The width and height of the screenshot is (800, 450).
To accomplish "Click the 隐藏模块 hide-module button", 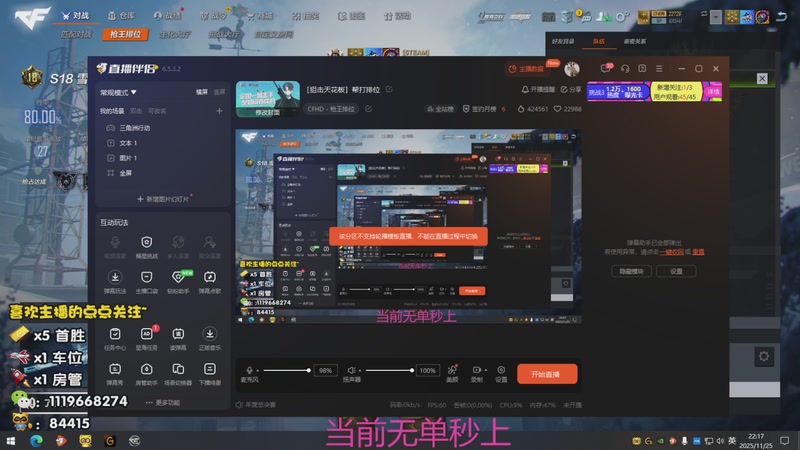I will click(x=631, y=271).
